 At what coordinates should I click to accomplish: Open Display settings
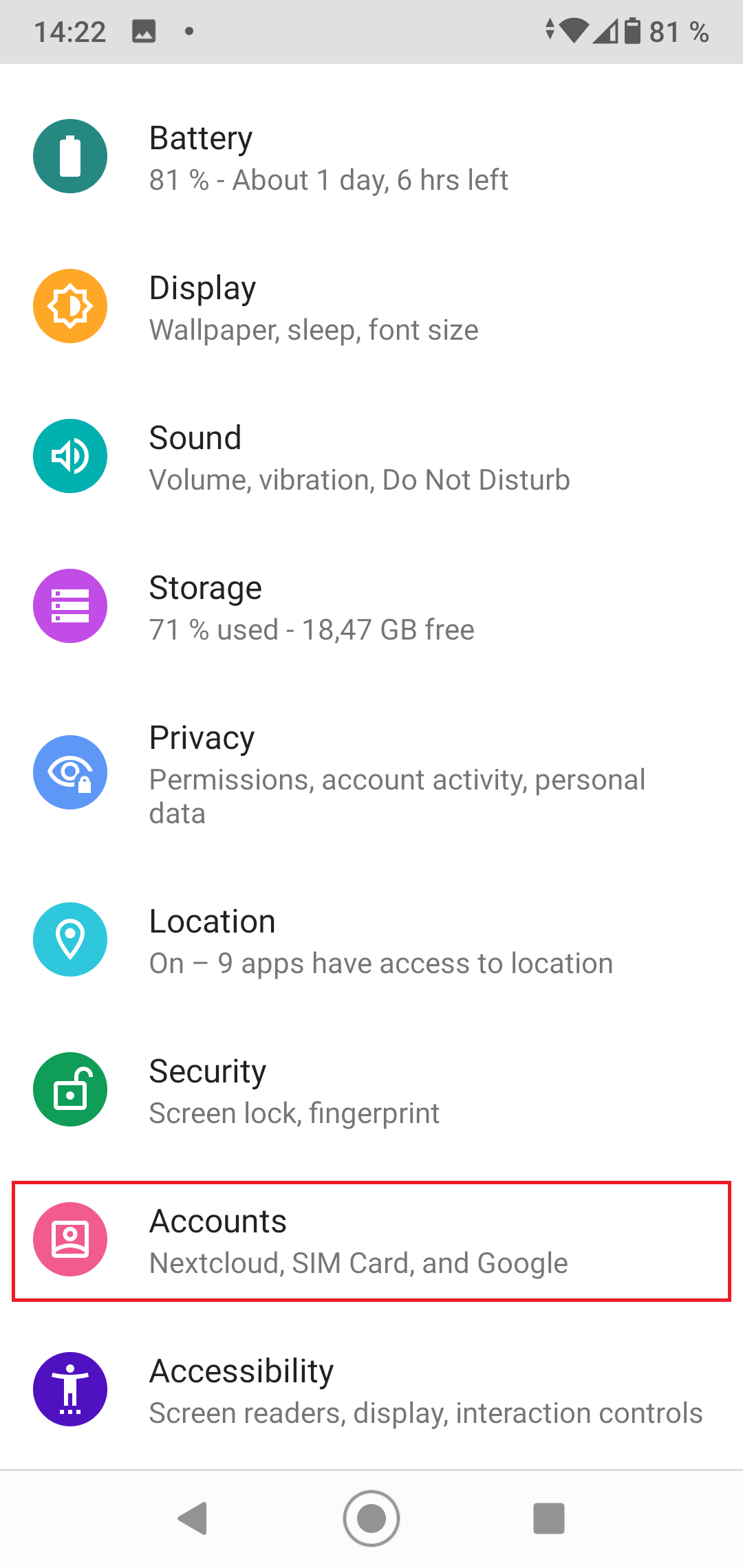pos(314,308)
